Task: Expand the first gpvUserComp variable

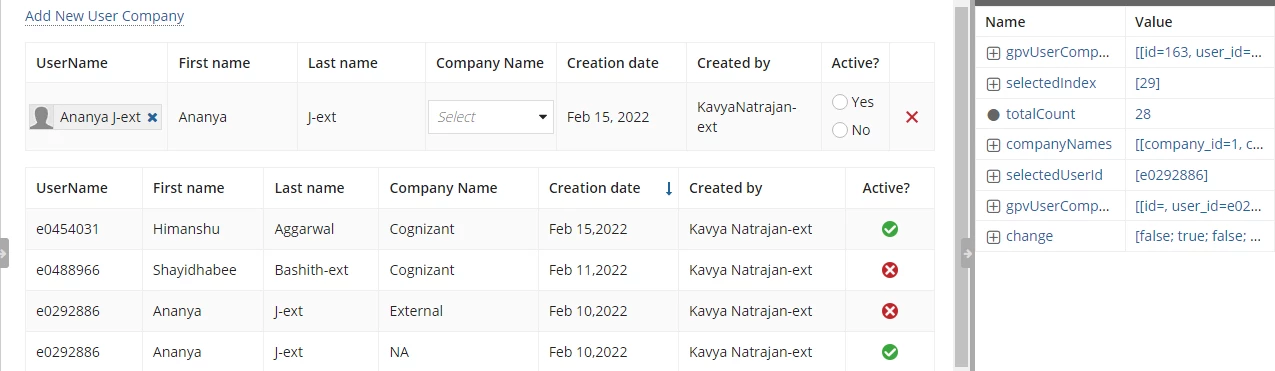Action: click(993, 53)
